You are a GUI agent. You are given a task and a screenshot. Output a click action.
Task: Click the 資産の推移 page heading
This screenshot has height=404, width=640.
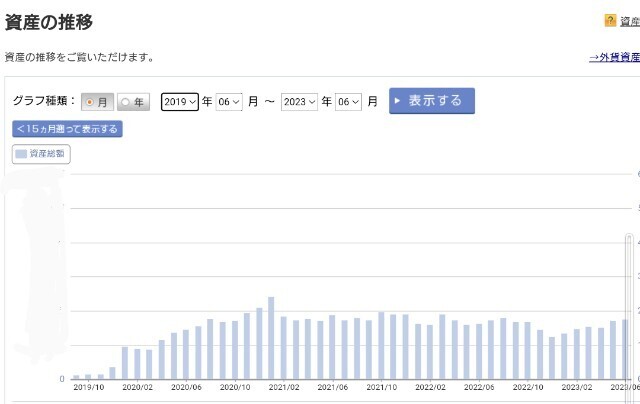(49, 22)
